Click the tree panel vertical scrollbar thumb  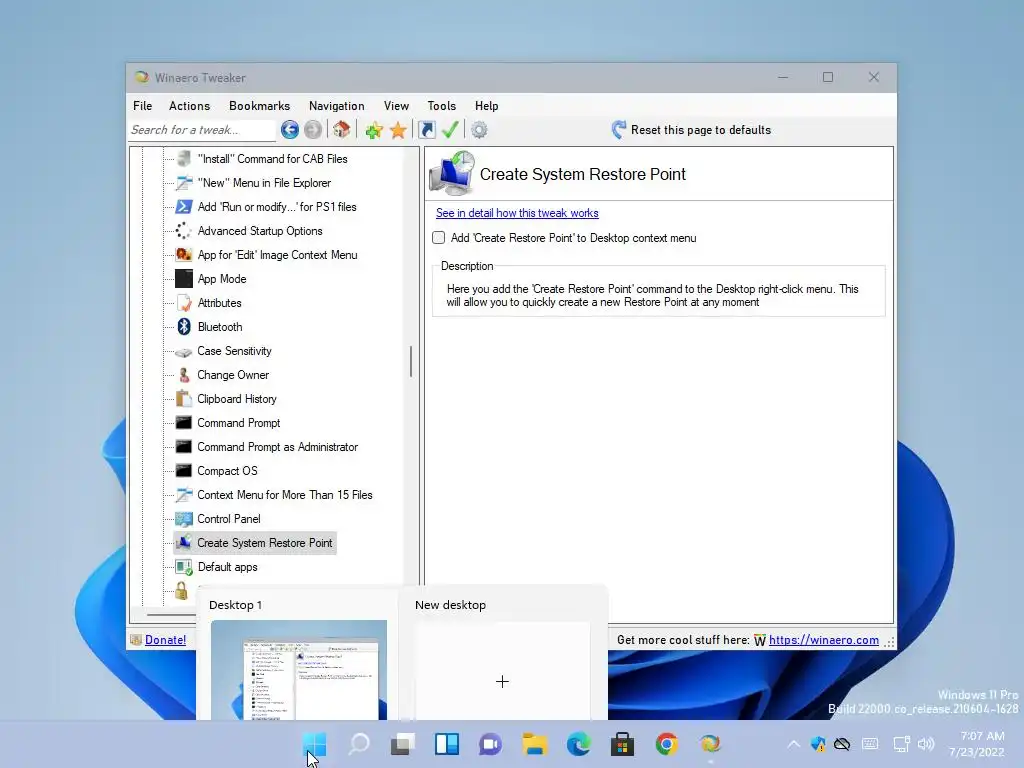411,361
